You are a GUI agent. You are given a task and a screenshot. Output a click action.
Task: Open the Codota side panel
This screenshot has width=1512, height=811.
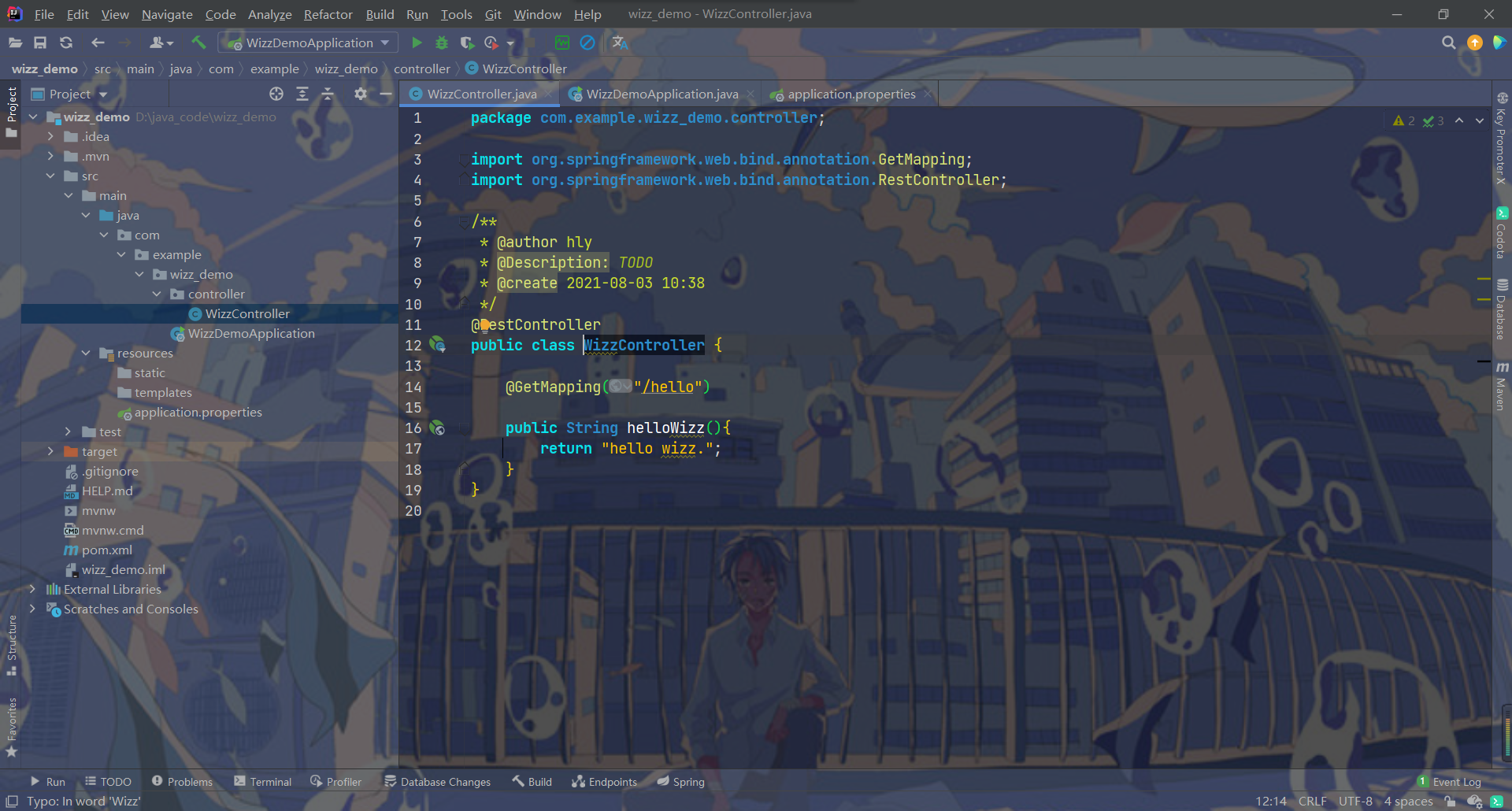(x=1502, y=233)
